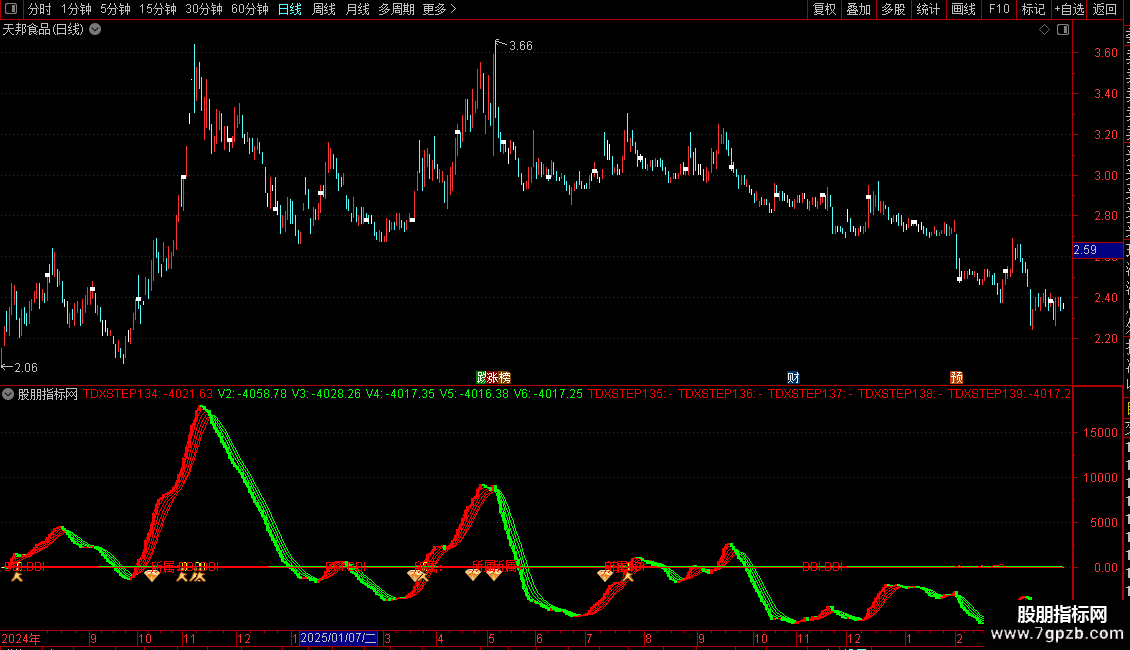Select the 60分钟 period tab

[x=249, y=9]
